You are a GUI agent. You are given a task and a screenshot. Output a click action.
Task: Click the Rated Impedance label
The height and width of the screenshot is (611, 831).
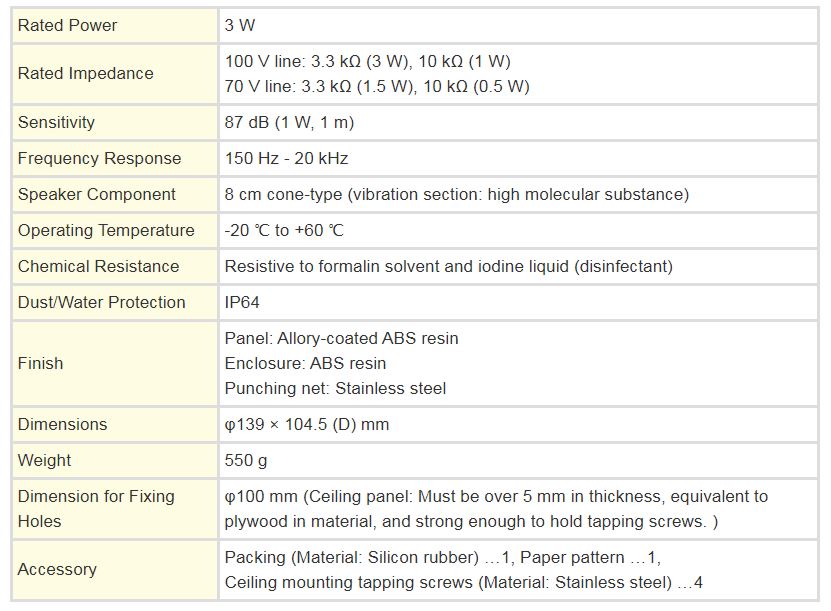[85, 73]
